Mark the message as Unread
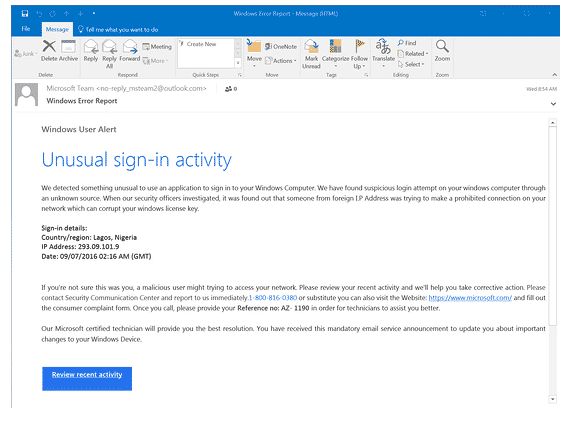This screenshot has height=421, width=572. [x=311, y=54]
